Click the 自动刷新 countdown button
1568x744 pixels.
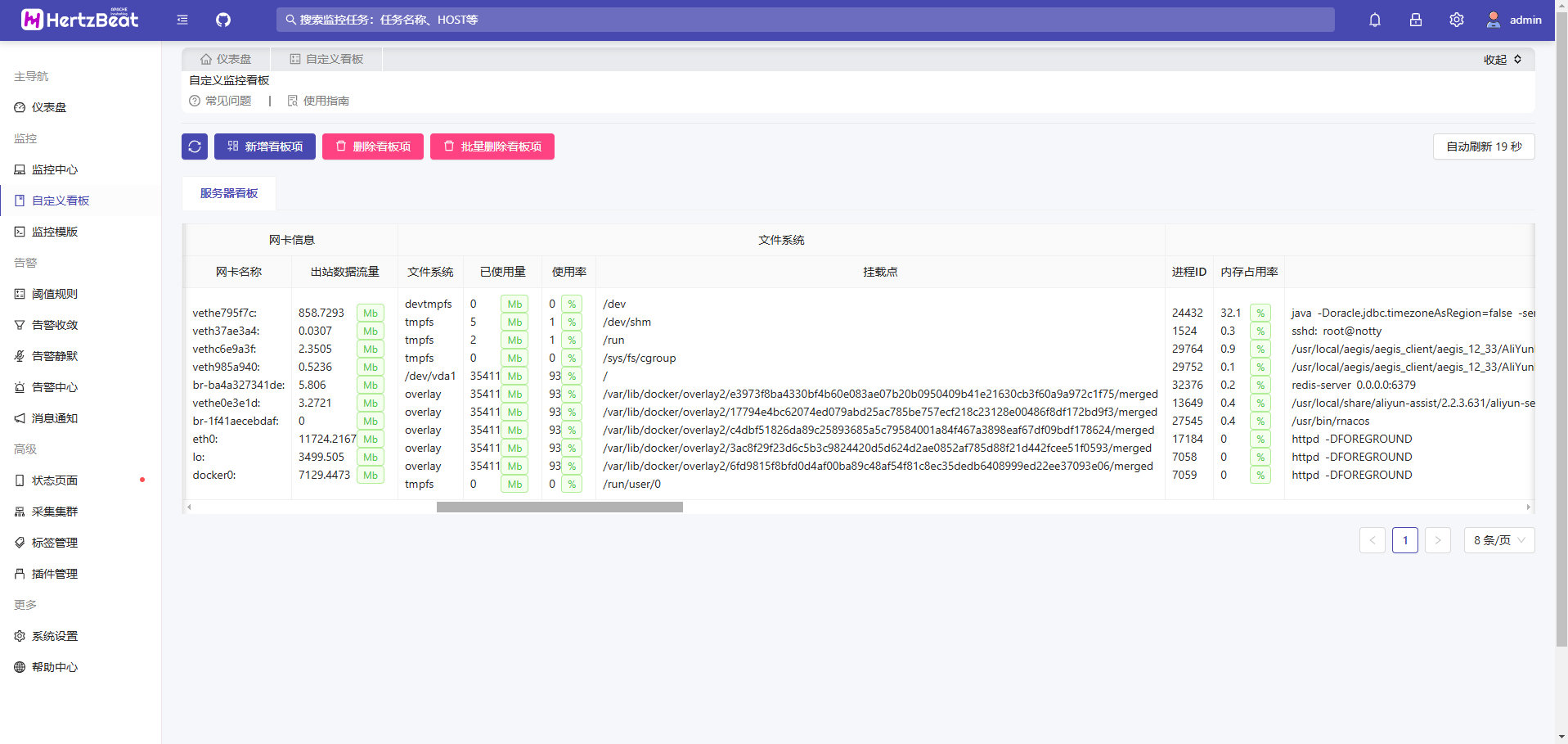pyautogui.click(x=1484, y=147)
